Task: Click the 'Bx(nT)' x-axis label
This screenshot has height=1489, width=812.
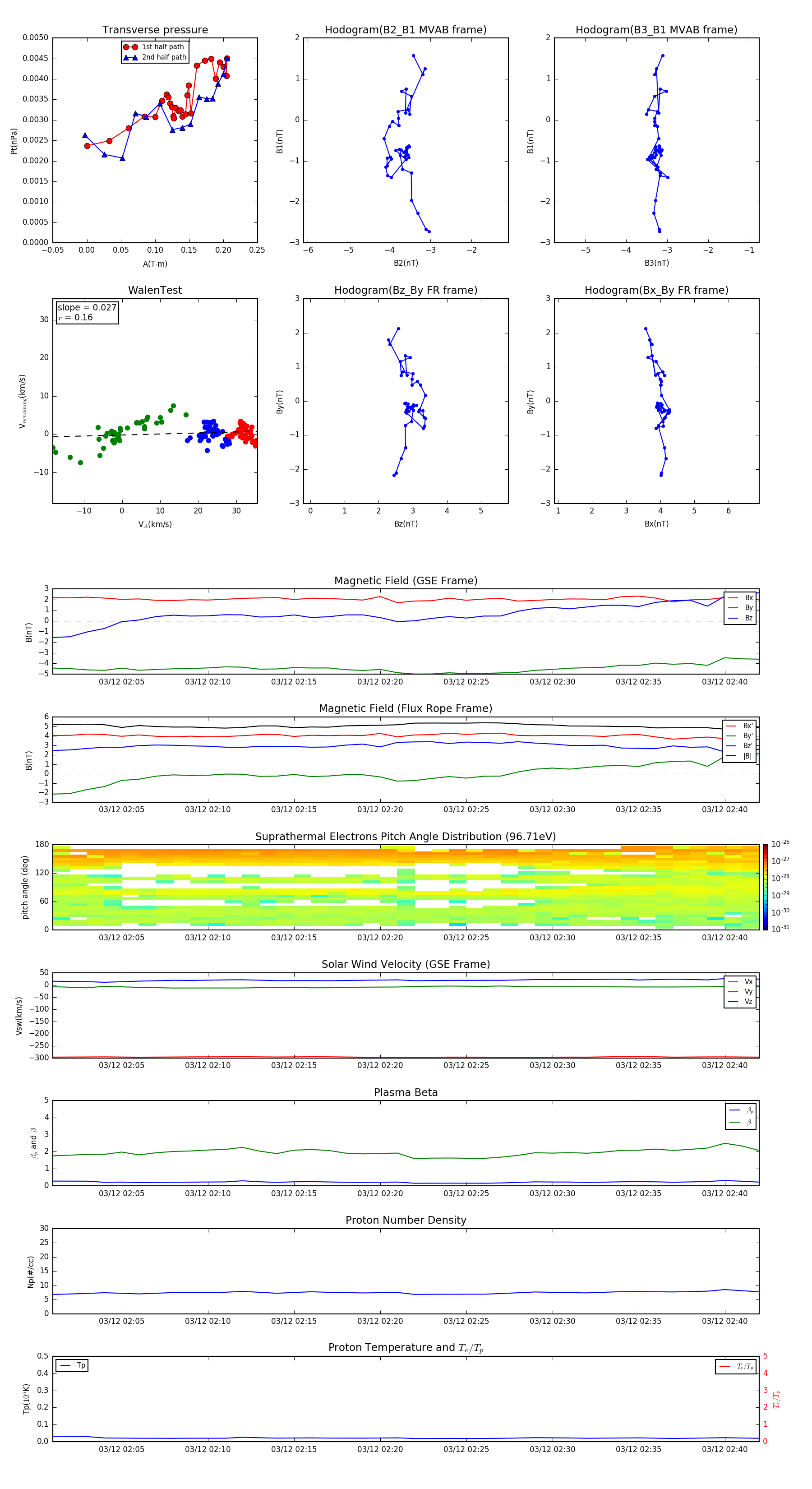Action: (656, 524)
